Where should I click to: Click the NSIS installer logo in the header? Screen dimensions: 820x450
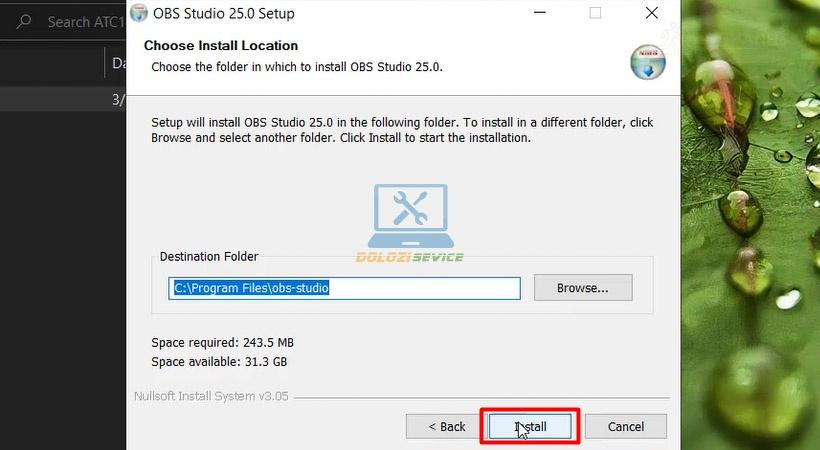[647, 61]
